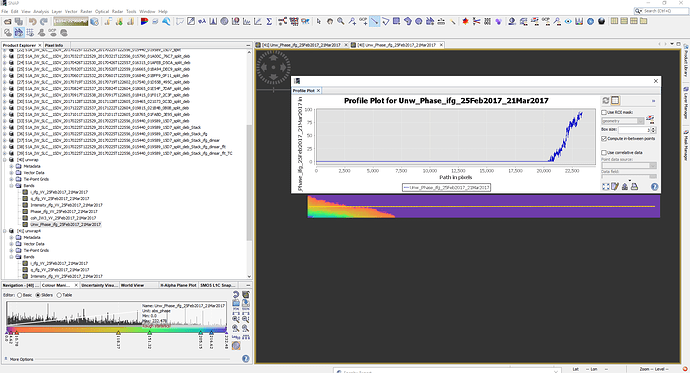Select Unw_Phase_ifg_25Feb2017_21Mar2017 band in tree
Image resolution: width=690 pixels, height=373 pixels.
[x=66, y=225]
